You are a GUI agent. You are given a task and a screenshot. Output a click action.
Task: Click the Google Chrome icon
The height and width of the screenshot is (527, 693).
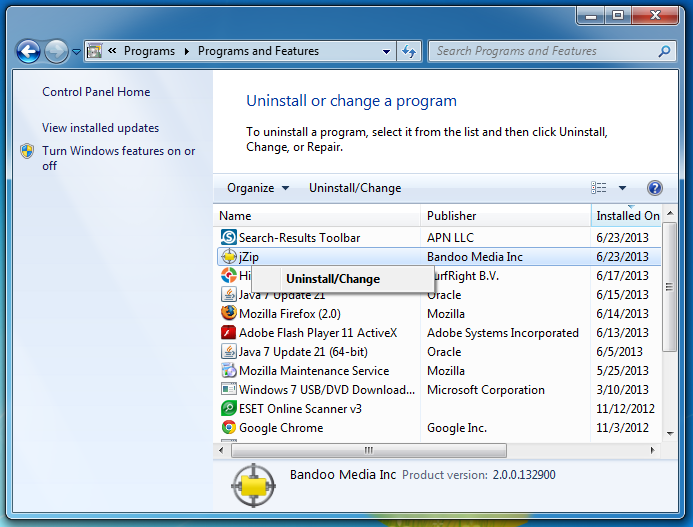[x=228, y=427]
